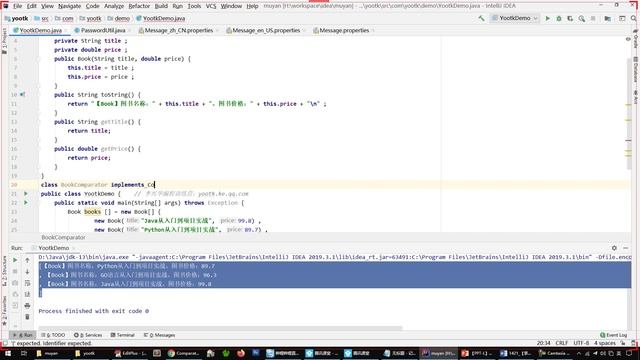The image size is (640, 360).
Task: Open the Event Log
Action: coord(613,335)
